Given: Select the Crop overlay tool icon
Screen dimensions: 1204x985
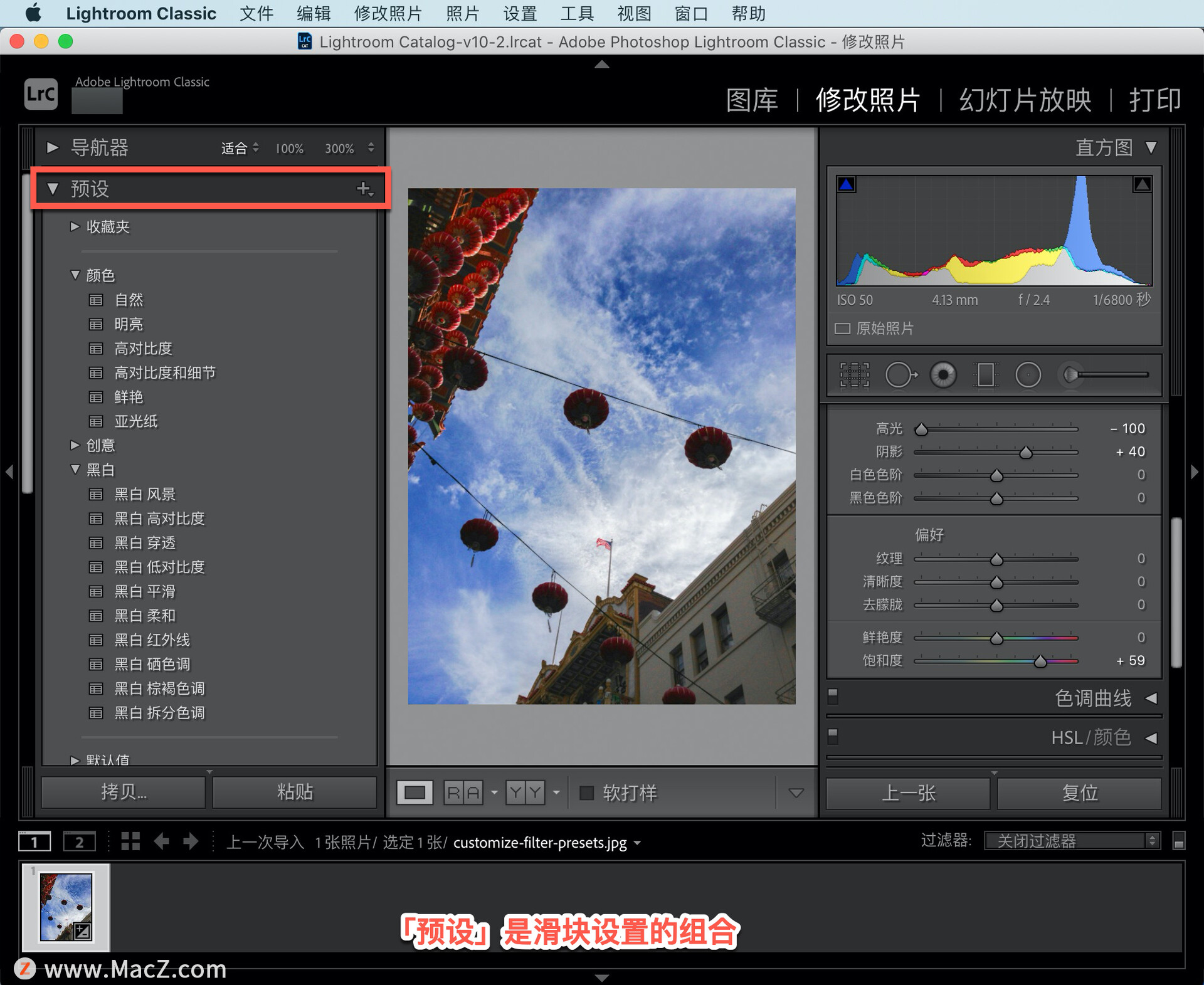Looking at the screenshot, I should point(854,375).
